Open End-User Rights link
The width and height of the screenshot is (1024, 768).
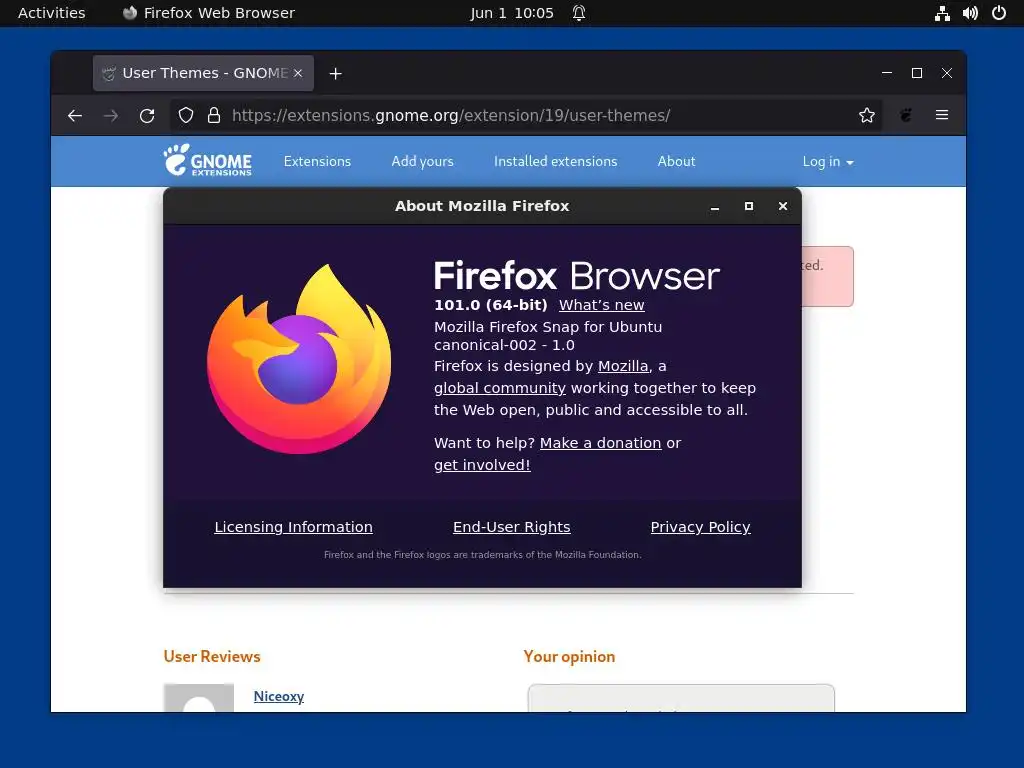point(511,527)
